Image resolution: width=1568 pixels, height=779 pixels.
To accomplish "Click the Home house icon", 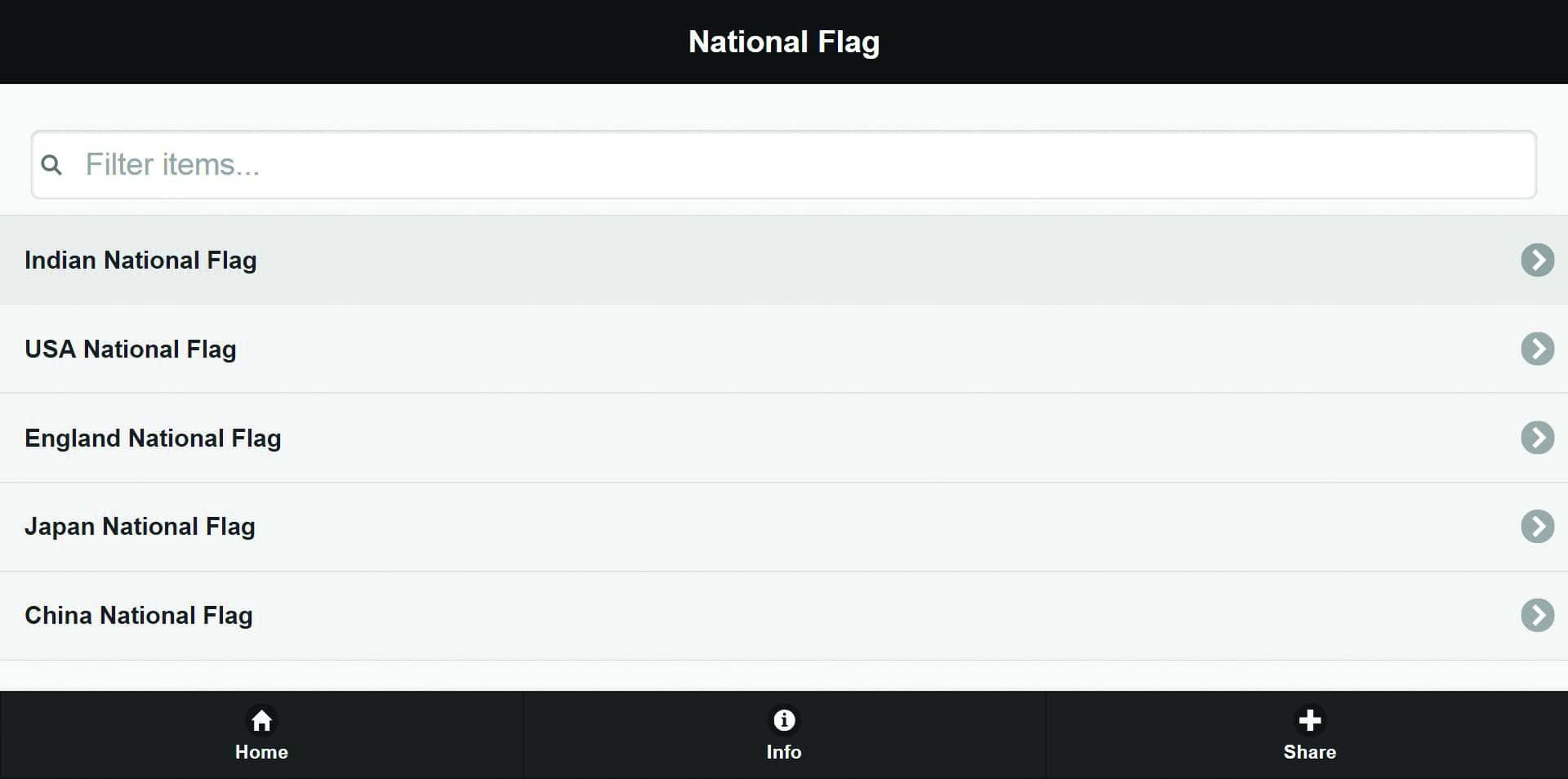I will 261,720.
